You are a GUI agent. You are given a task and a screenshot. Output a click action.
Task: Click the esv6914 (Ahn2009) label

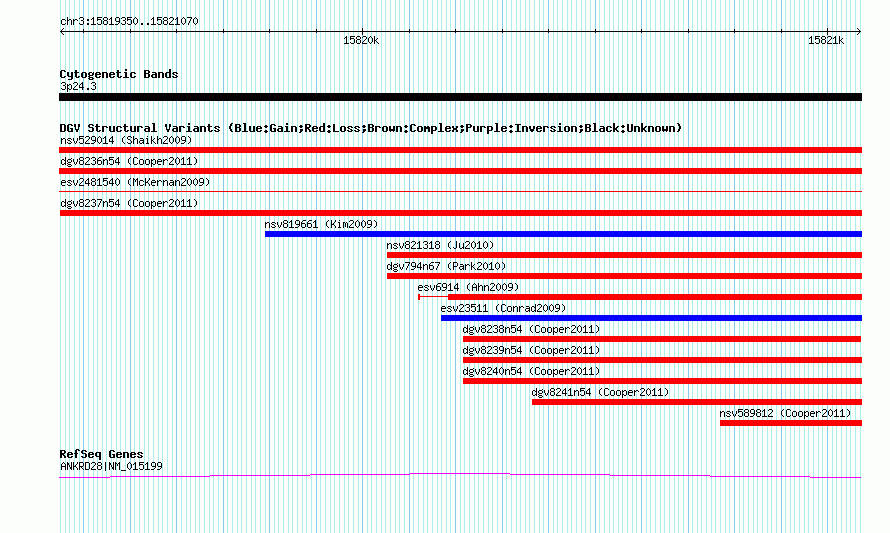(468, 287)
